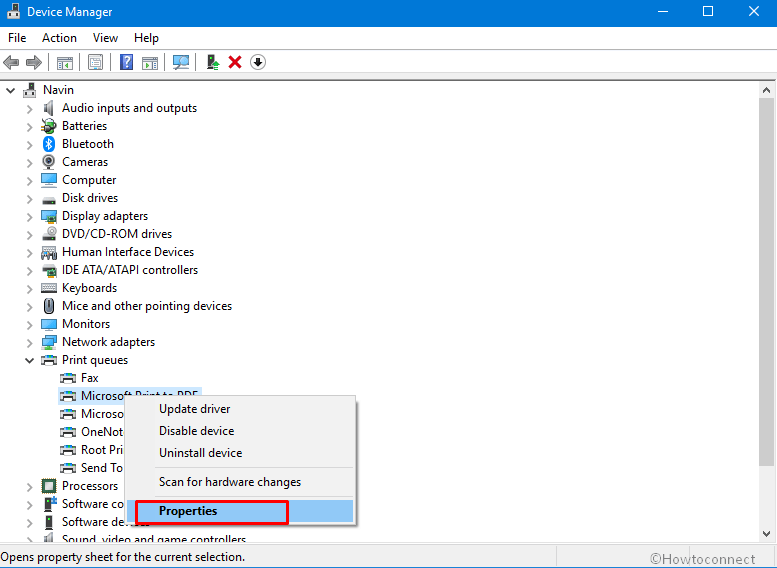Click the Fax printer icon

[x=68, y=378]
